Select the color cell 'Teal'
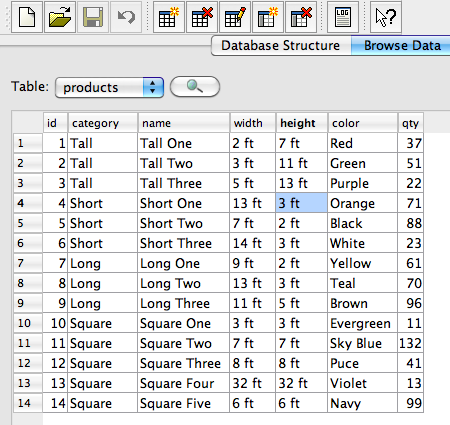Image resolution: width=450 pixels, height=425 pixels. pos(363,283)
